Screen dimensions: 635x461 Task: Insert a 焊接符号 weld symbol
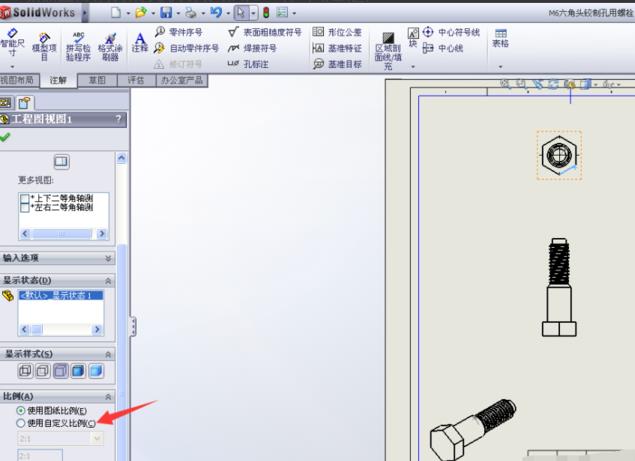click(x=252, y=48)
